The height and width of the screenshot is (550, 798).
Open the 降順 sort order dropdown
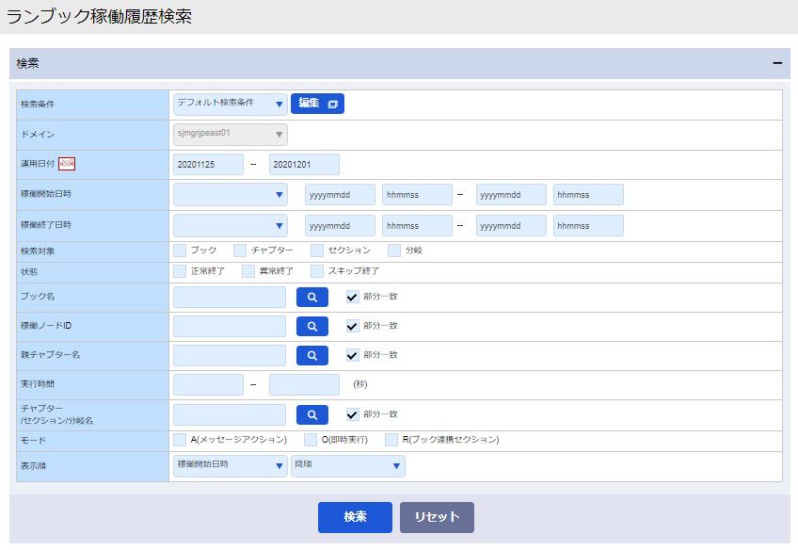point(348,466)
